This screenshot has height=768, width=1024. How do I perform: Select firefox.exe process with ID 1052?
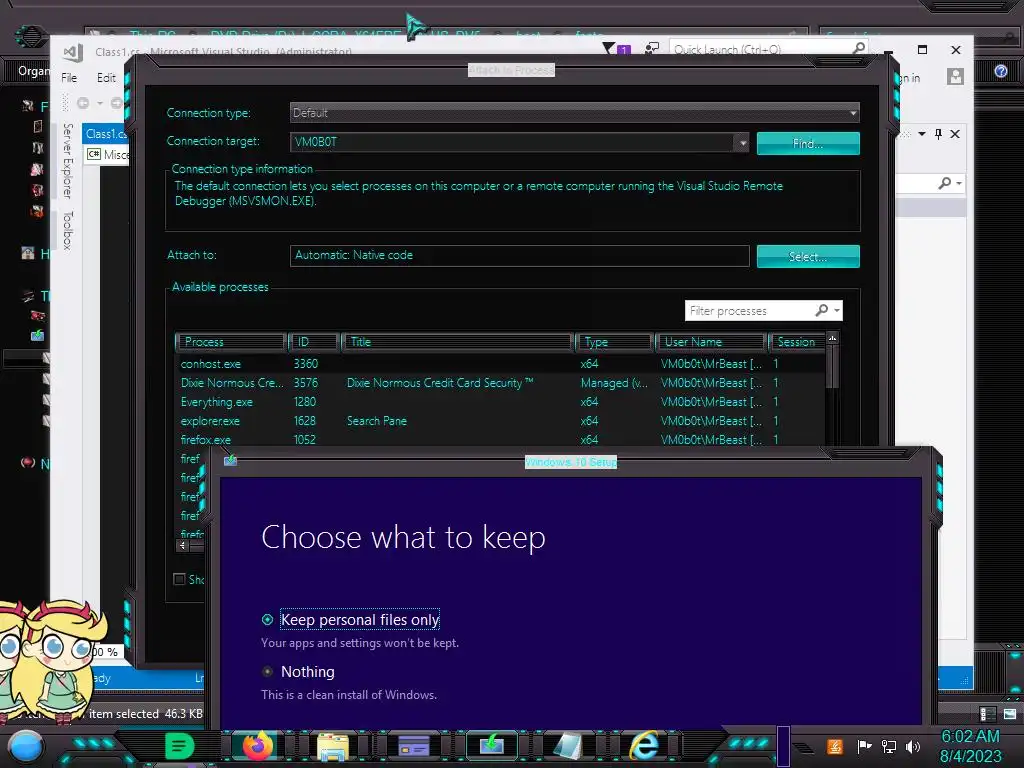(x=501, y=440)
